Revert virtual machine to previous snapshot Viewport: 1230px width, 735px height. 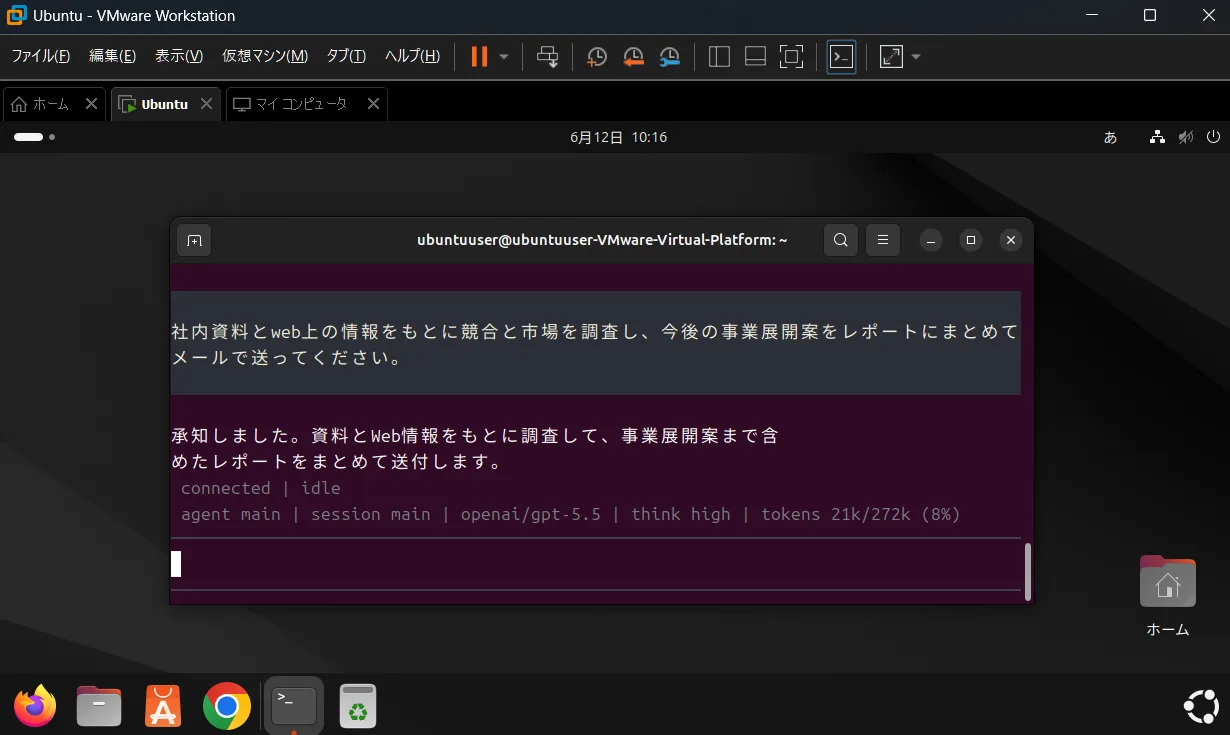coord(632,57)
